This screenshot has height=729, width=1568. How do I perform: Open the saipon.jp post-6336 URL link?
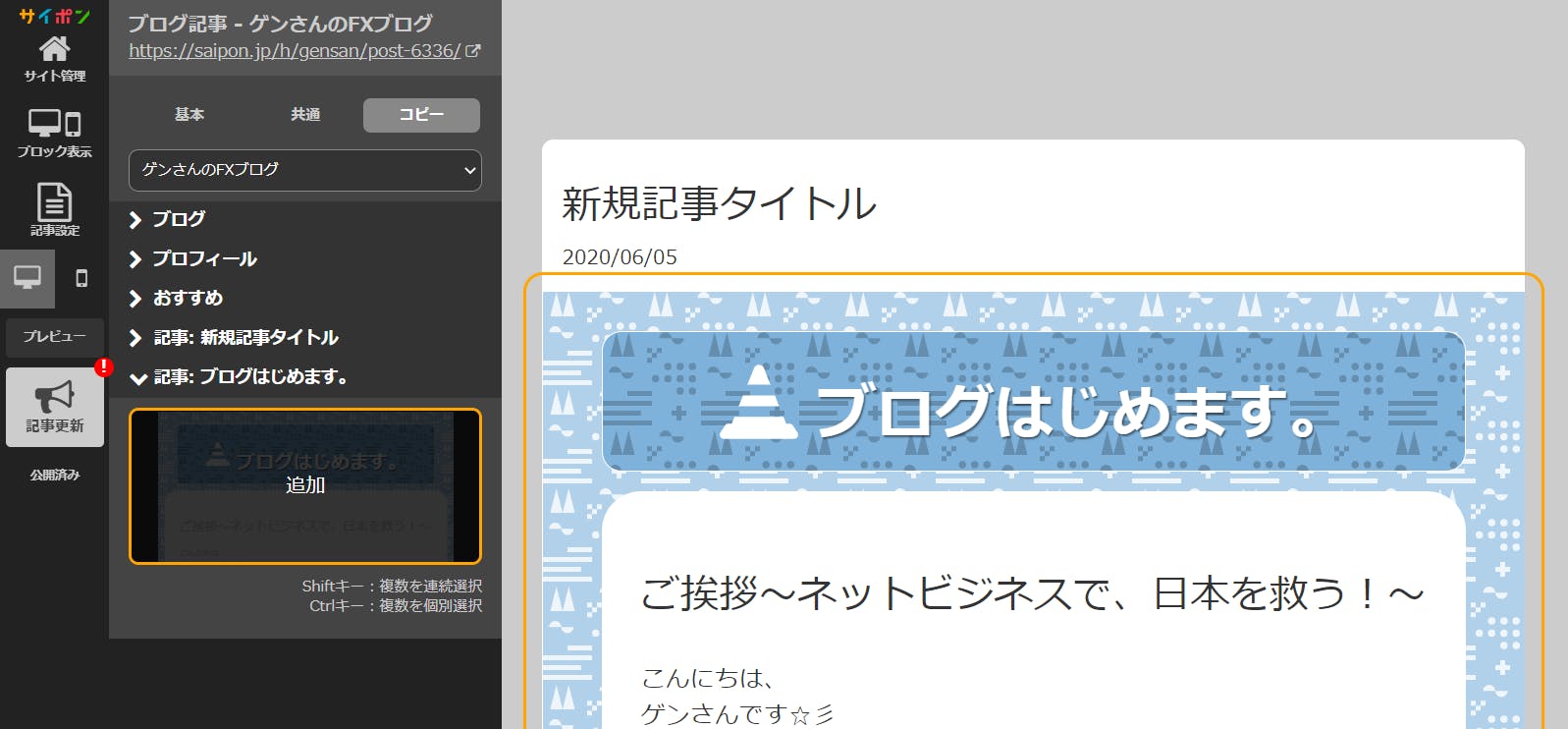[x=295, y=51]
